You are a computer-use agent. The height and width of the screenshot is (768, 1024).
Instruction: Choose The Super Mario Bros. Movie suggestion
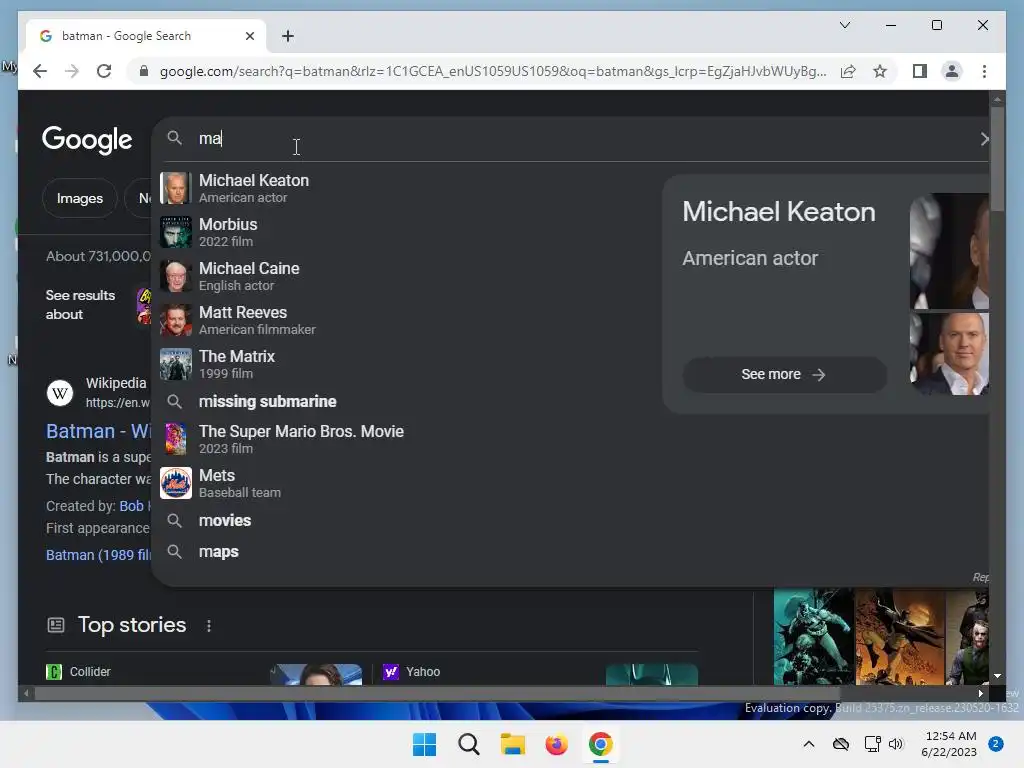tap(405, 439)
